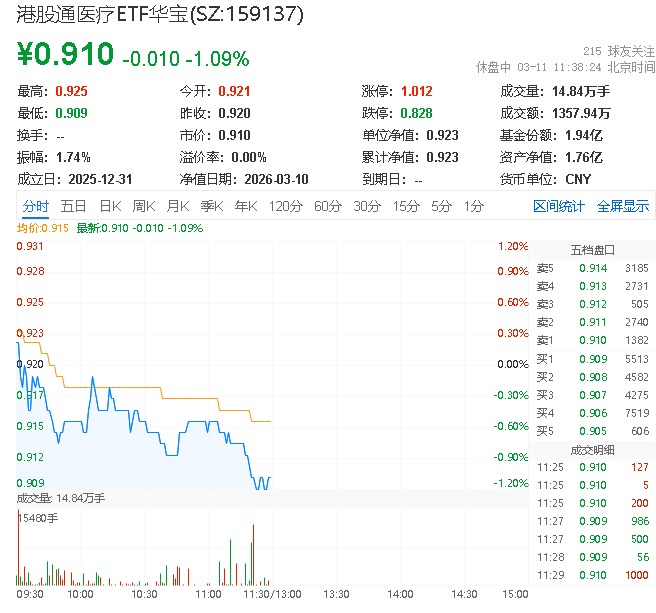Image resolution: width=656 pixels, height=613 pixels.
Task: Show the 年K yearly chart
Action: click(x=245, y=206)
